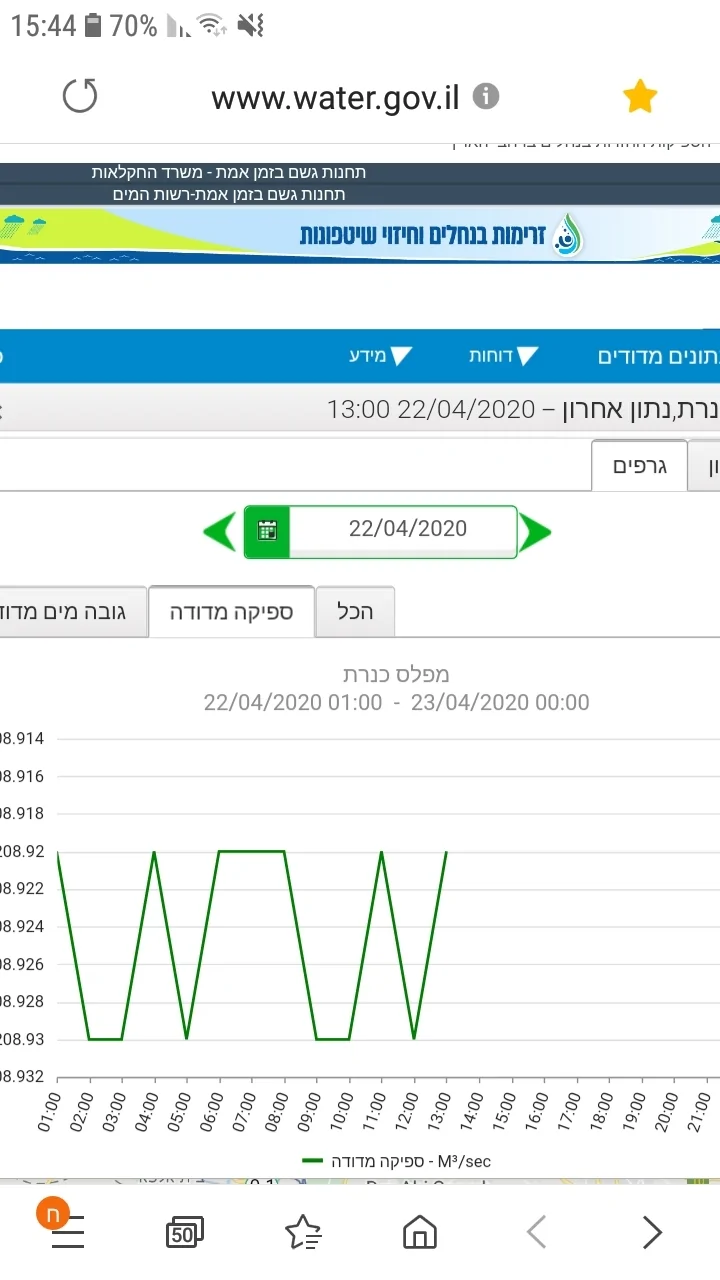The image size is (720, 1280).
Task: Click the 22/04/2020 date field
Action: 406,529
